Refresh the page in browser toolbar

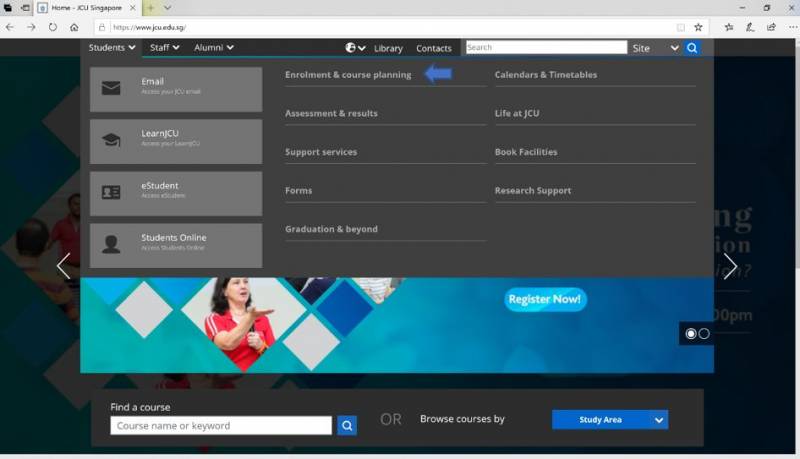click(52, 27)
